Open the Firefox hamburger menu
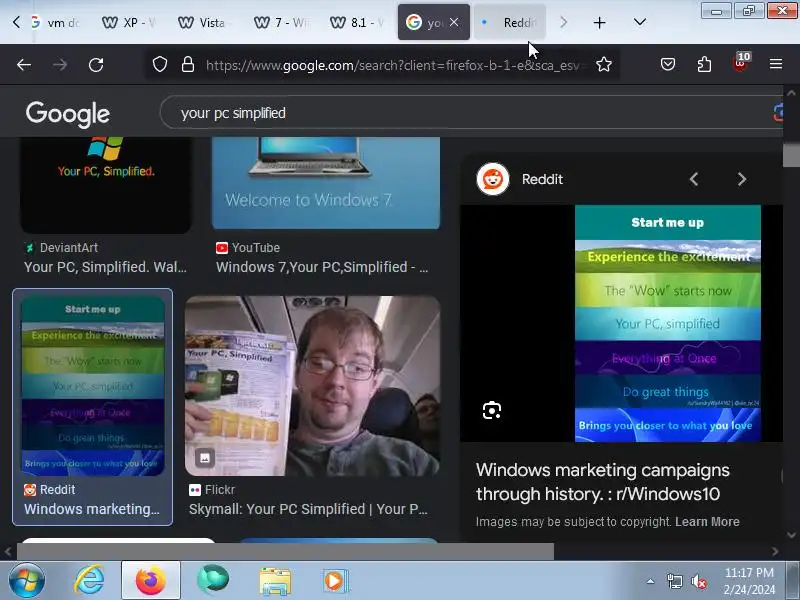Viewport: 800px width, 600px height. coord(776,64)
